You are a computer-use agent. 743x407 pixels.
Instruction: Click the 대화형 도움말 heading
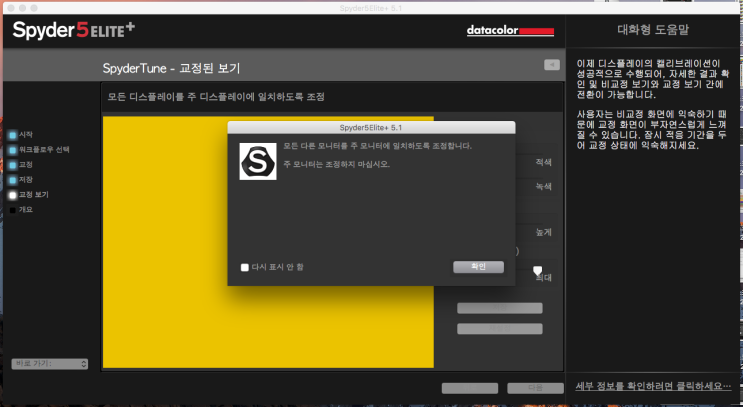652,30
